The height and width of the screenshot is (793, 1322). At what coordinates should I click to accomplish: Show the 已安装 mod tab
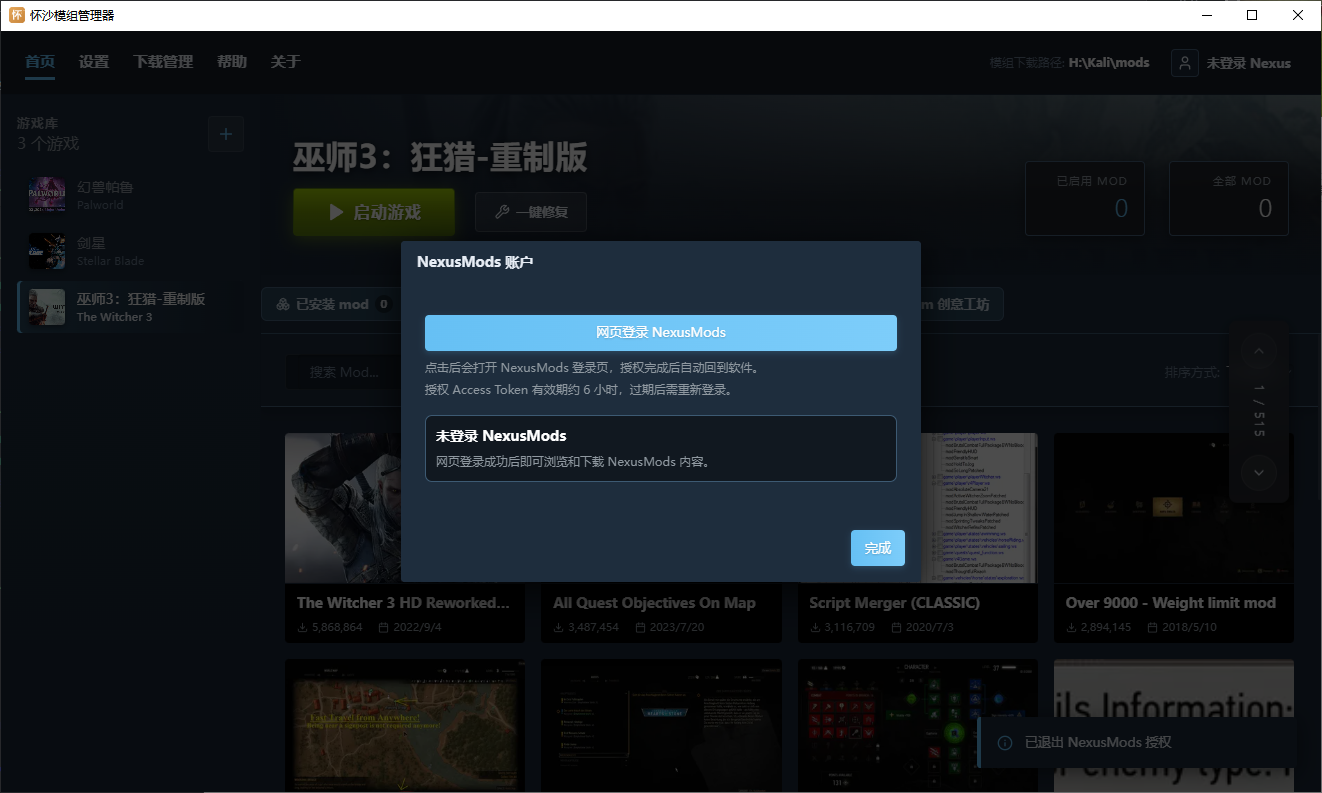331,304
